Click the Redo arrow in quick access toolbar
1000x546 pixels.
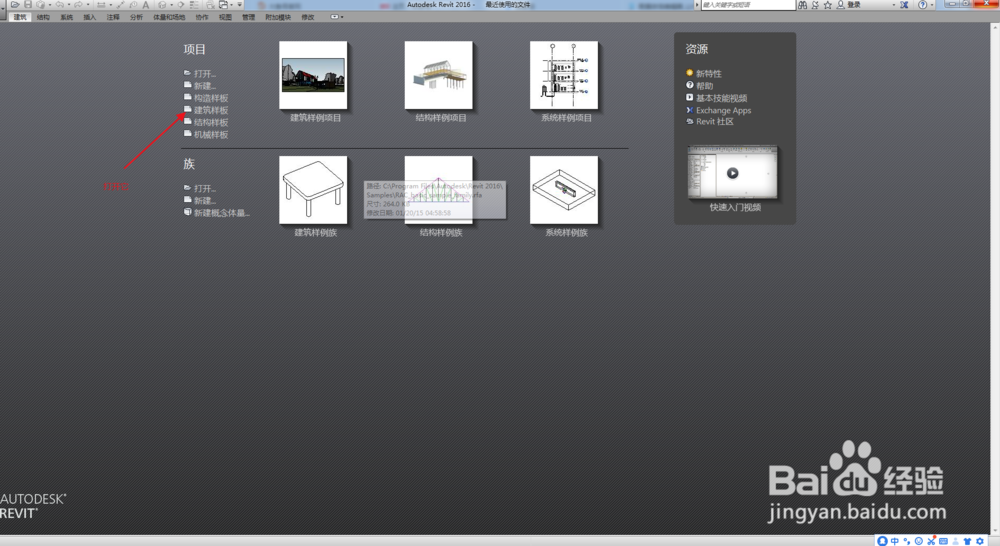pos(78,4)
